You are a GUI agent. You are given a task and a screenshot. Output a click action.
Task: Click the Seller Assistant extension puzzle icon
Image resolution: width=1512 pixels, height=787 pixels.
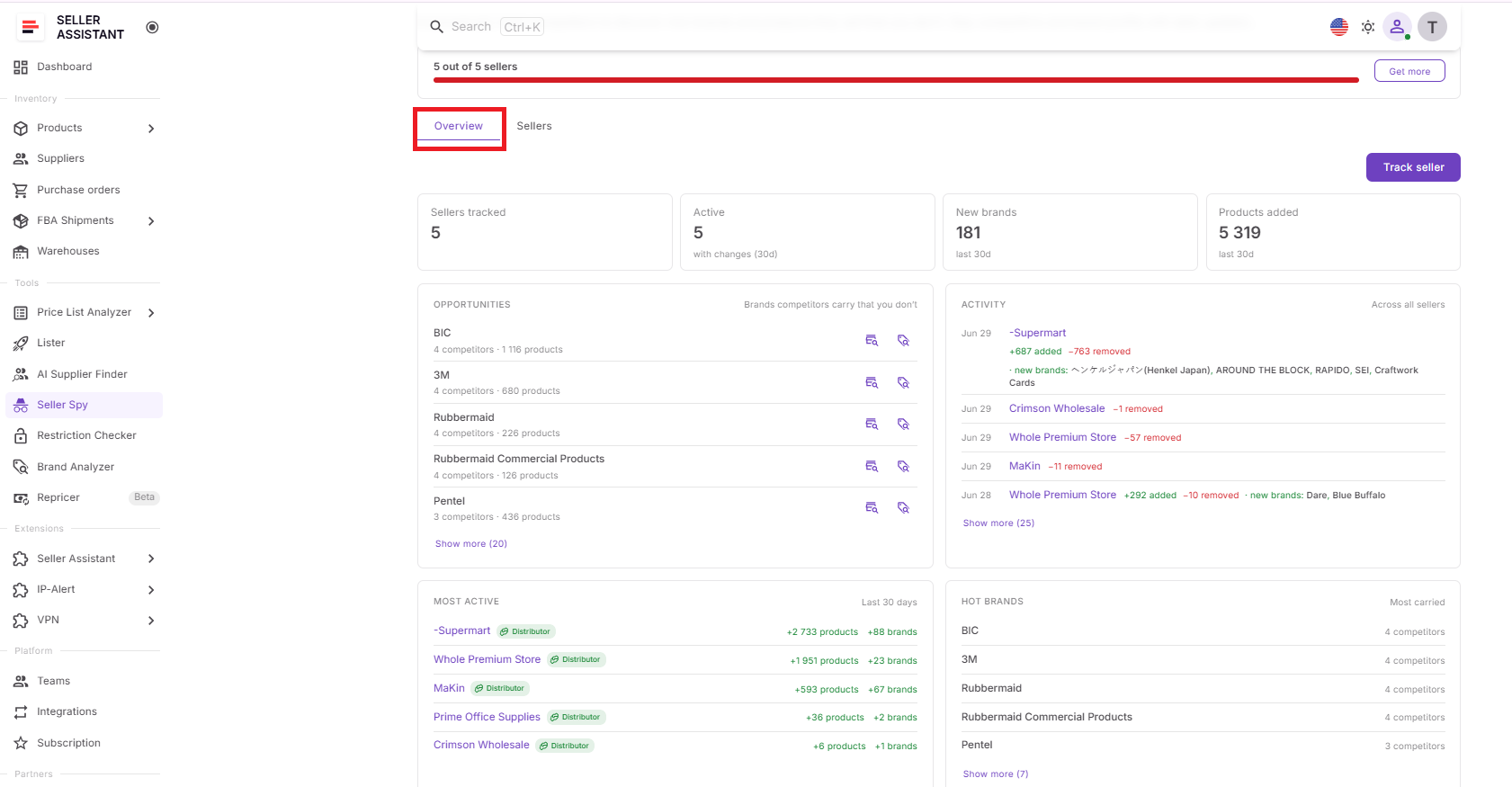coord(21,559)
